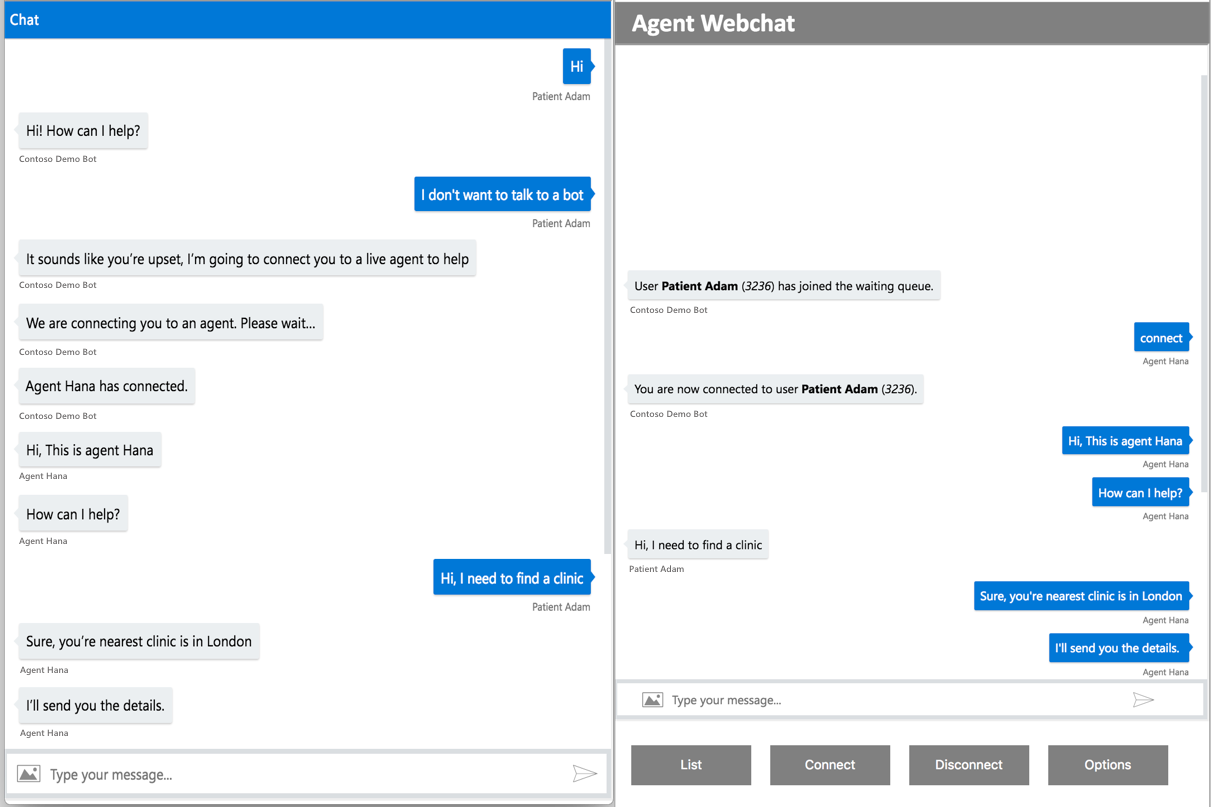Click the 'Agent Hana has connected' message
This screenshot has height=807, width=1211.
106,386
